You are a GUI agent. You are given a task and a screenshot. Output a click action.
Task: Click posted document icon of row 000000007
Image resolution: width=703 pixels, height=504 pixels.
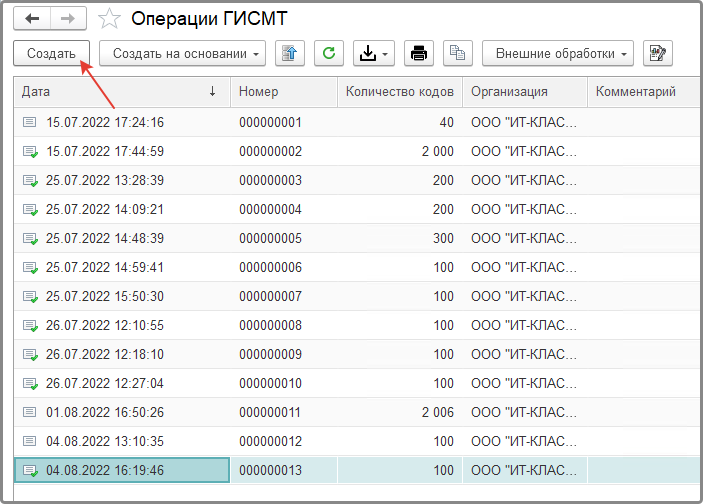(x=30, y=296)
